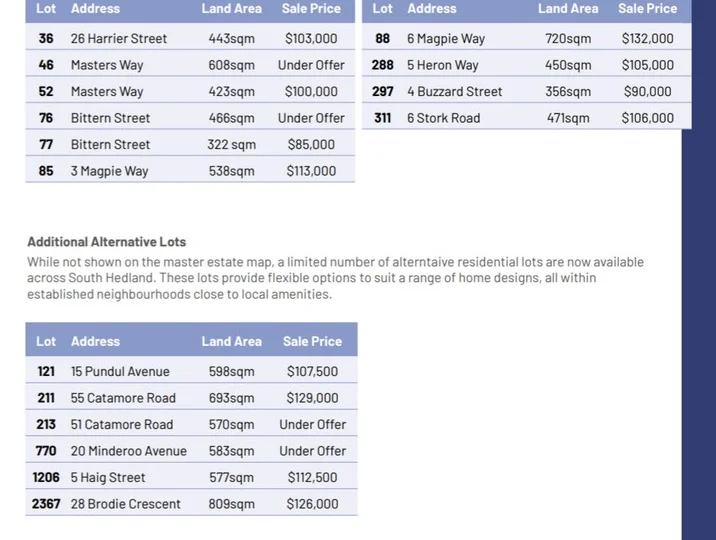This screenshot has width=716, height=540.
Task: Select the Lot 36 26 Harrier Street row
Action: [x=190, y=37]
